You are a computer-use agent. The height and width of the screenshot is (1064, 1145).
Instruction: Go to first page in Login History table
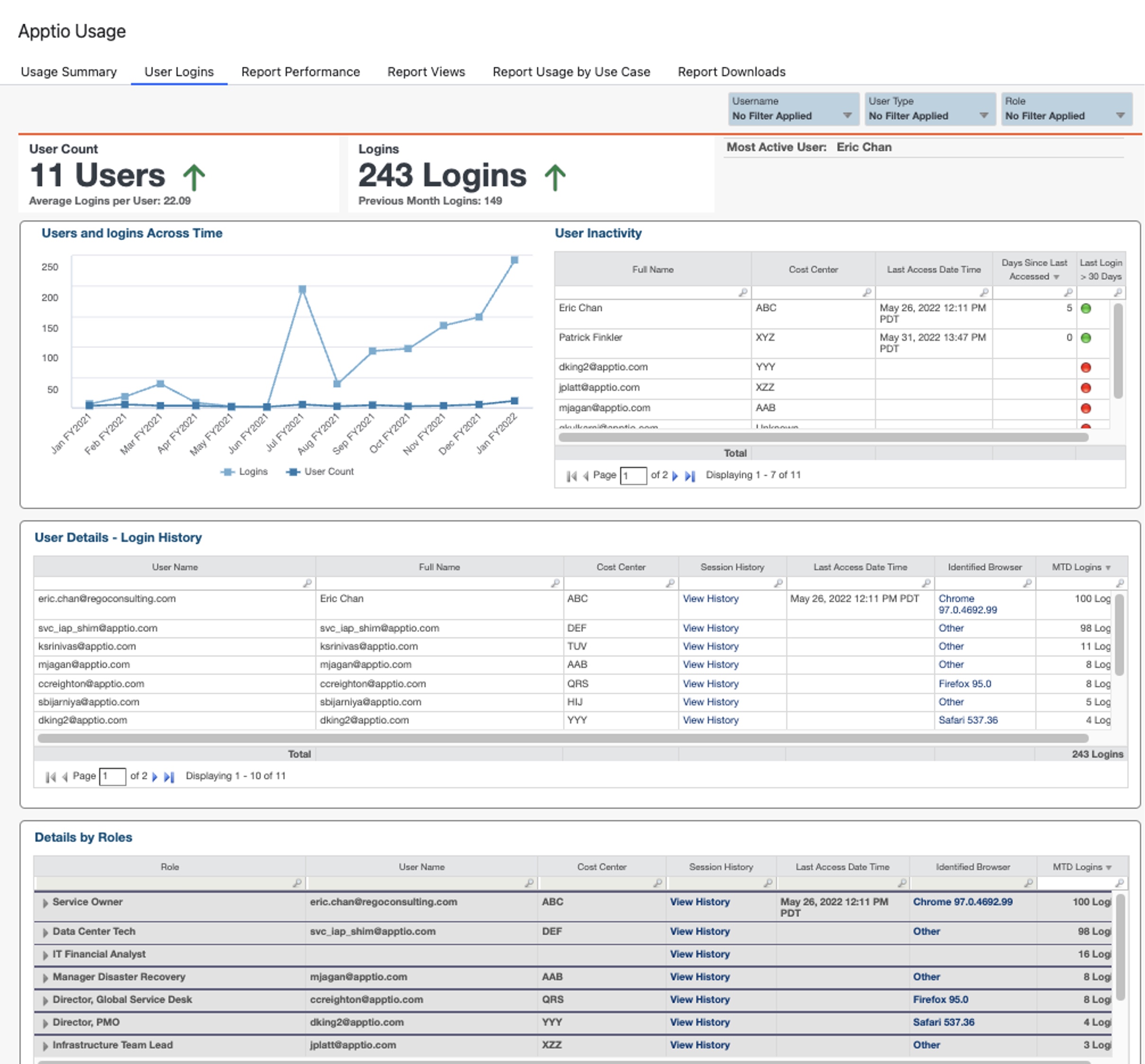pos(51,777)
